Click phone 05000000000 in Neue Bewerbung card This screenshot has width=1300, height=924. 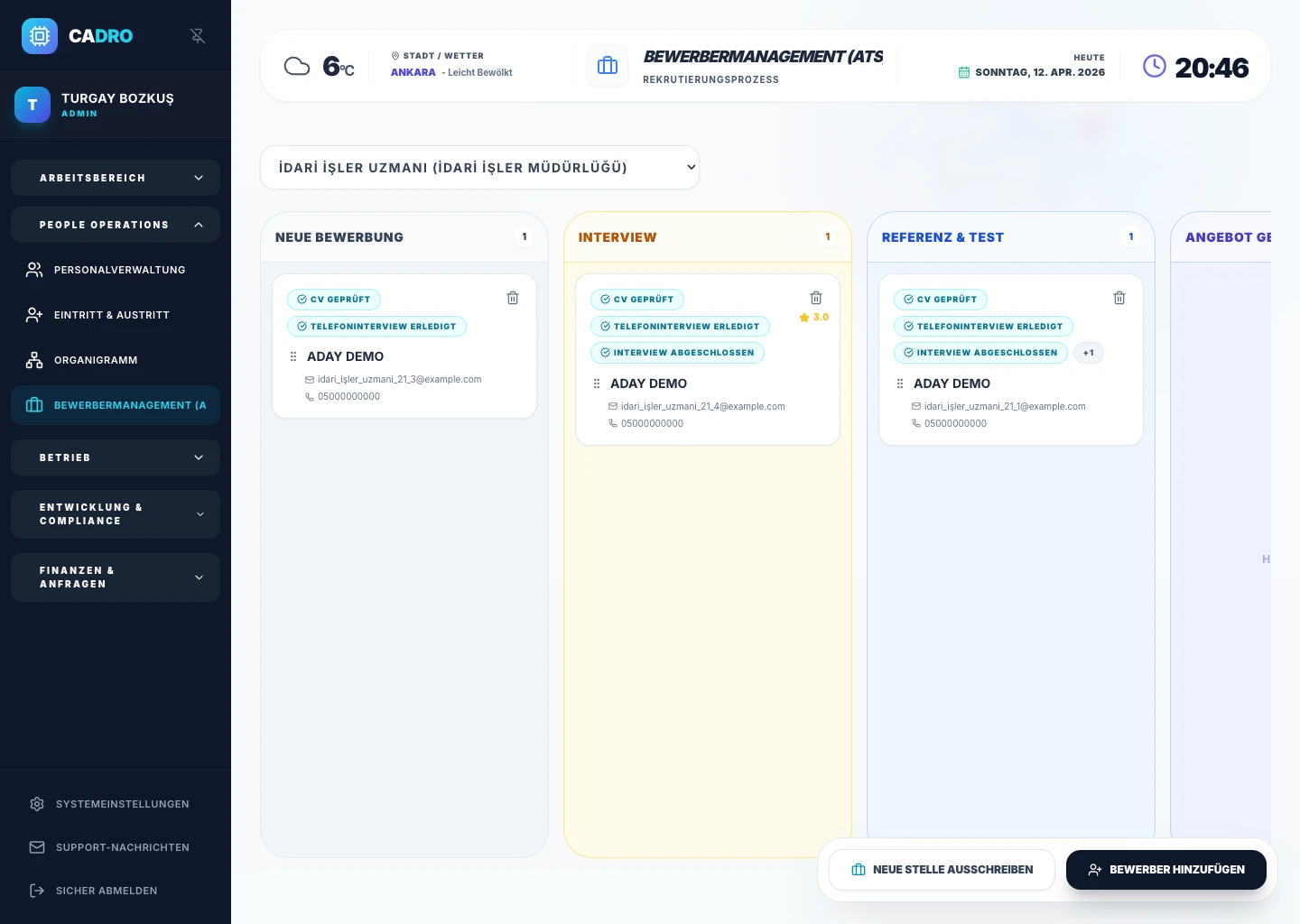point(348,397)
